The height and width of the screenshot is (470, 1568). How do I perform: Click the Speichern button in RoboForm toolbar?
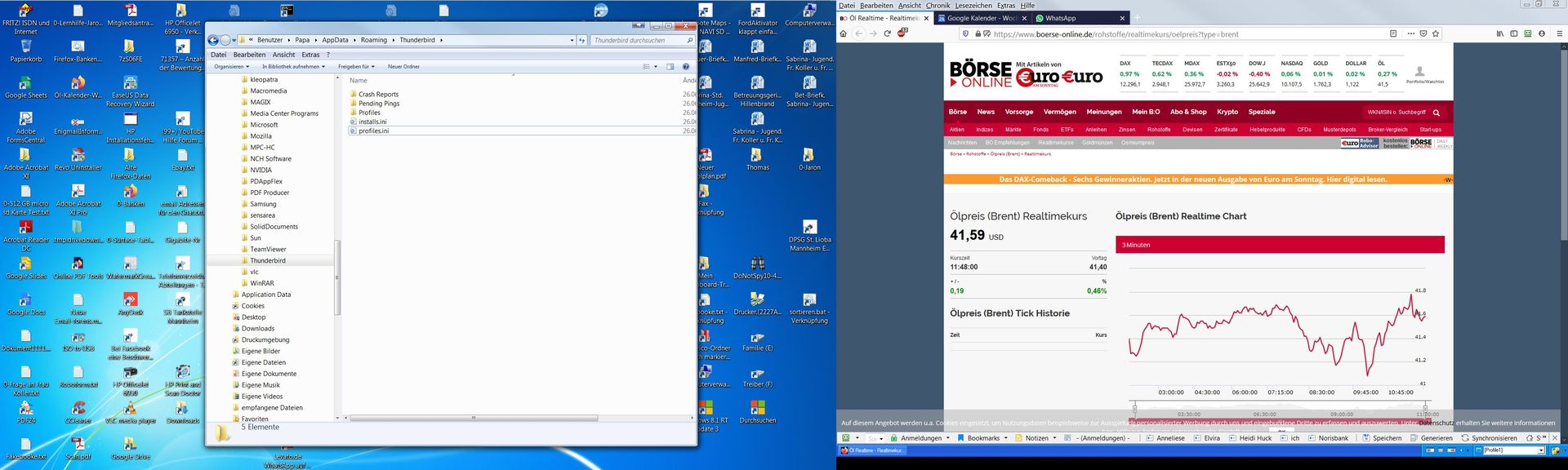1382,438
